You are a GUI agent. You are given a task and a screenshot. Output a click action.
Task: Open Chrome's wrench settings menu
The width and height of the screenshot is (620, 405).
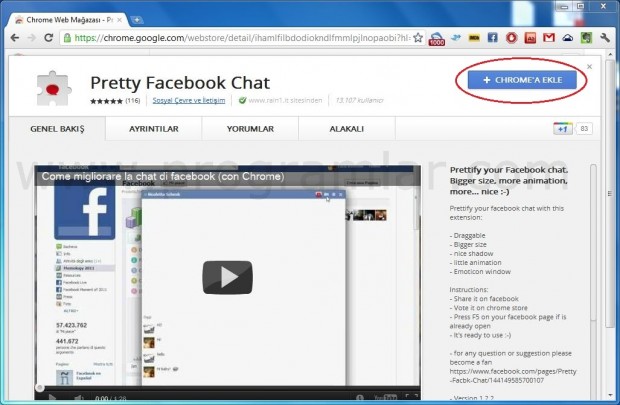[605, 38]
